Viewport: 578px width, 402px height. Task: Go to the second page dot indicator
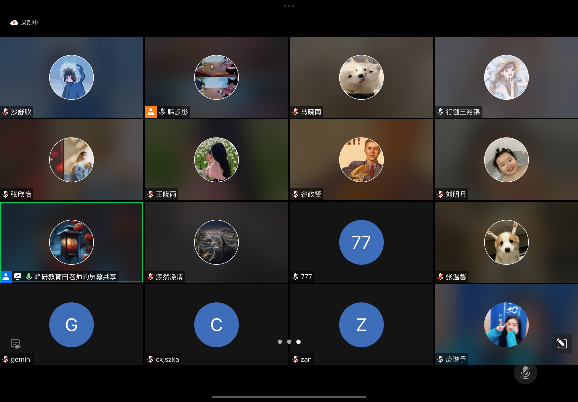289,342
